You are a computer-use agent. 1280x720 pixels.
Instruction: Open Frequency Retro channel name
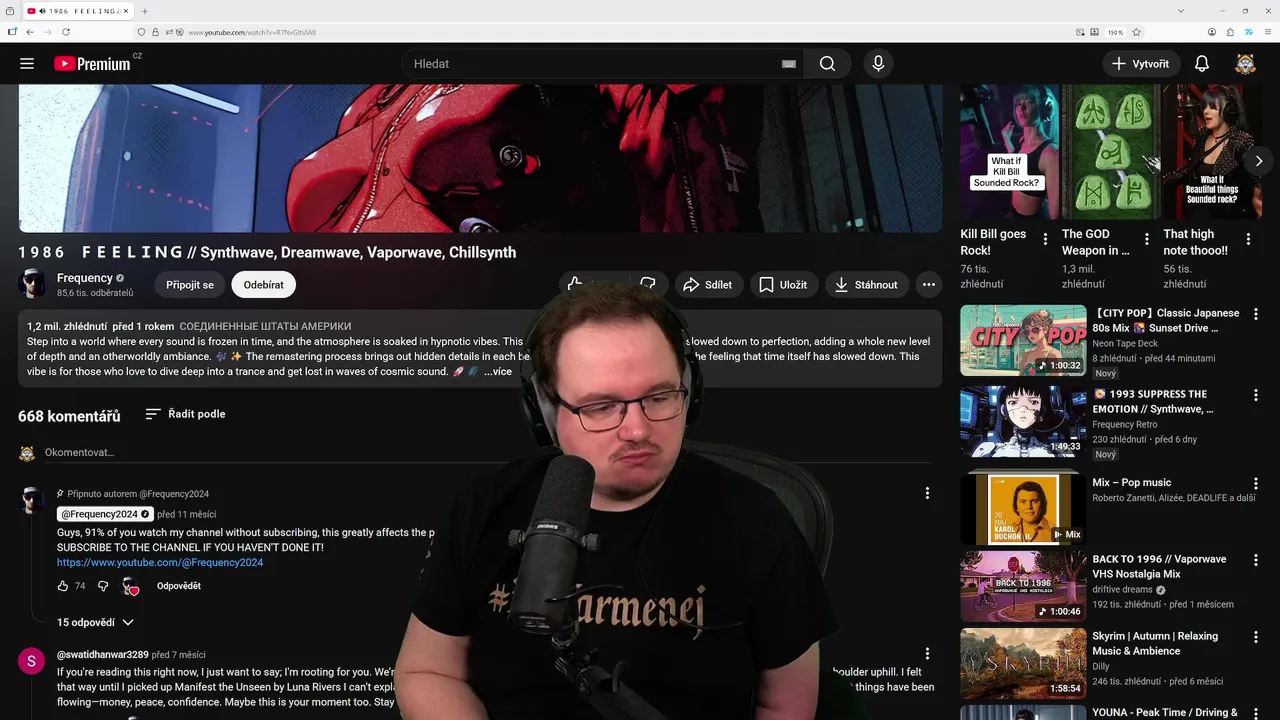tap(1127, 424)
